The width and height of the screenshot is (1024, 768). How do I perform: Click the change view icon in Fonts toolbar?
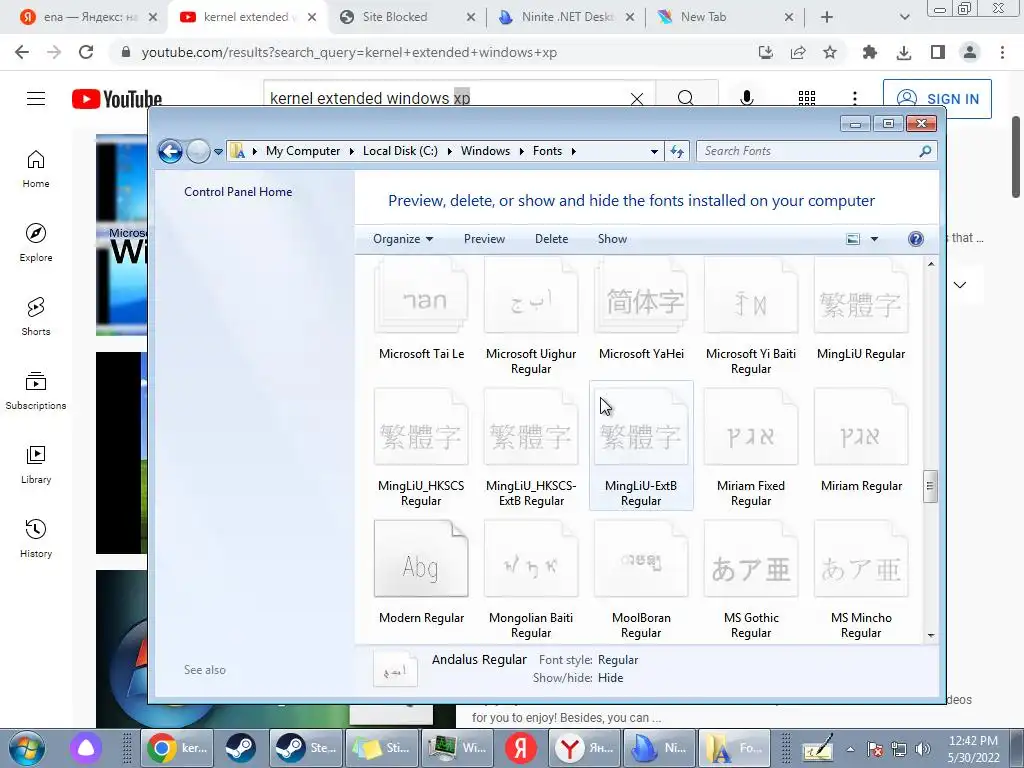[x=853, y=239]
